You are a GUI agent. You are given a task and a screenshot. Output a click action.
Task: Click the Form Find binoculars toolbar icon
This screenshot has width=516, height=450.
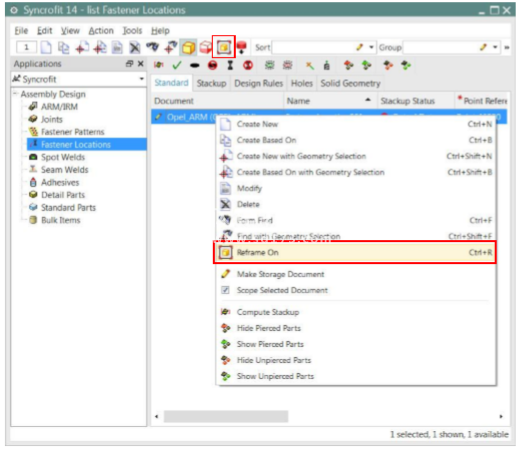click(x=152, y=47)
